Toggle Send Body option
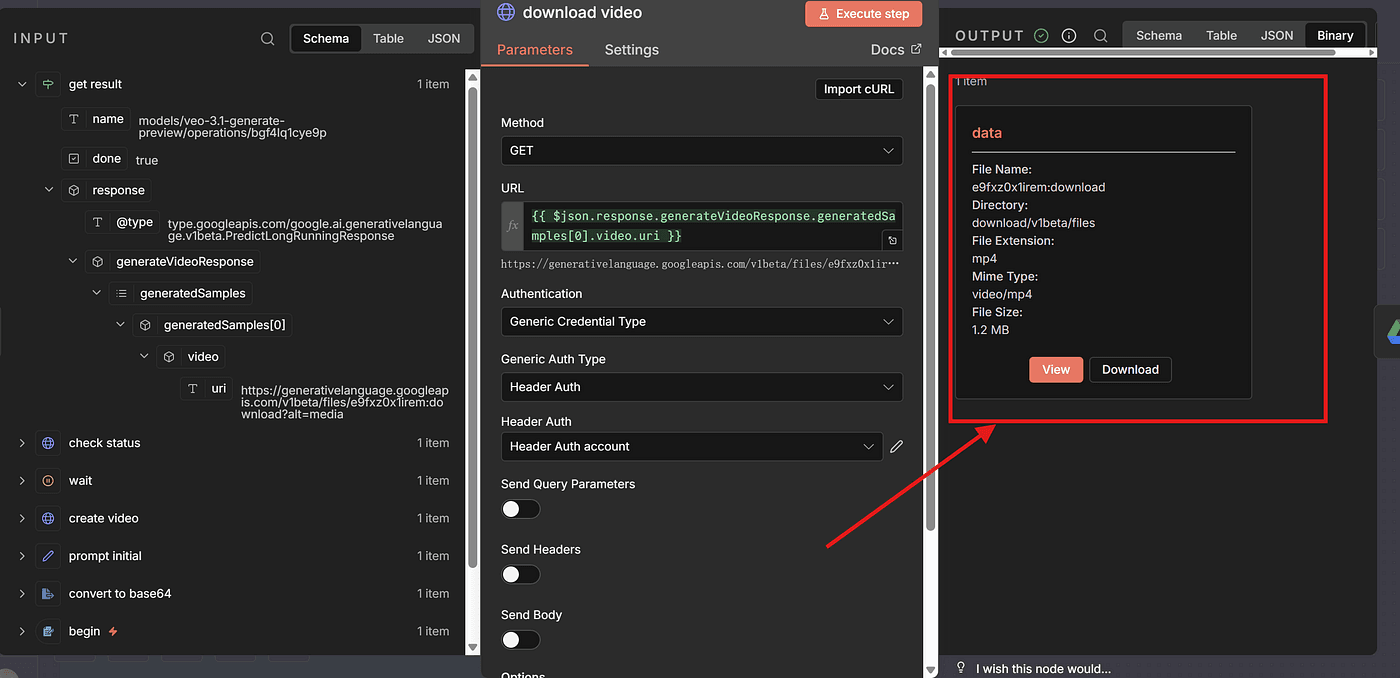This screenshot has width=1400, height=678. pos(520,640)
